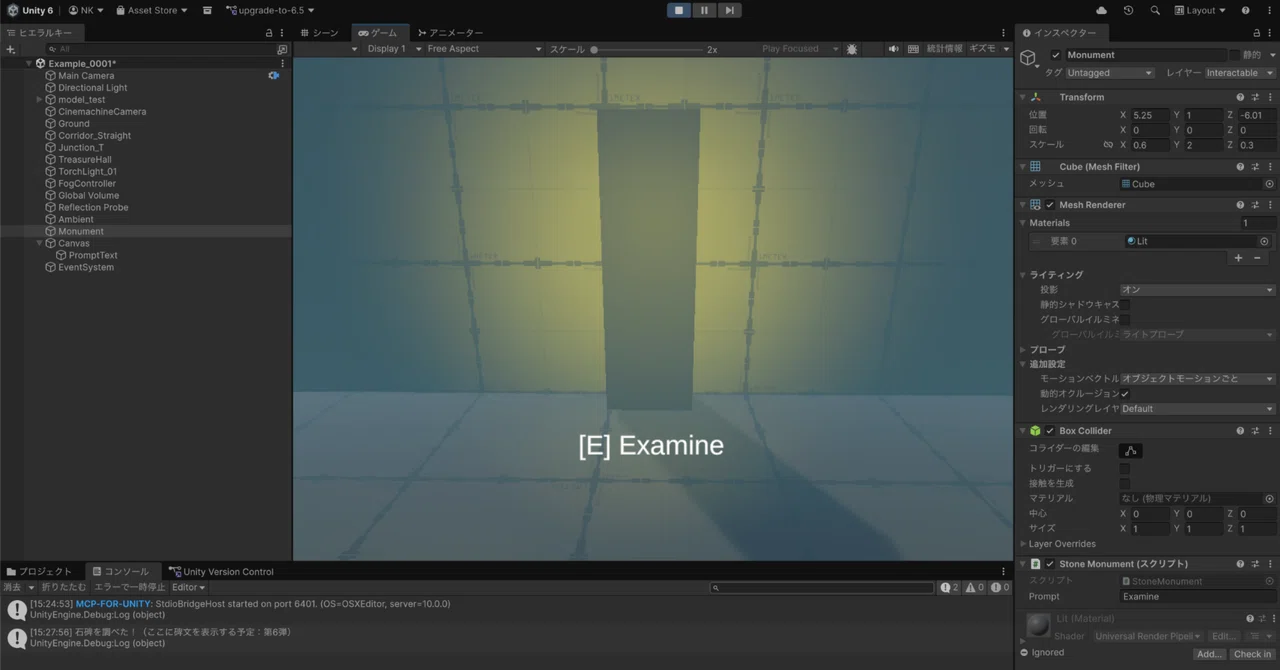Toggle Monument active checkbox
The height and width of the screenshot is (670, 1280).
tap(1056, 55)
